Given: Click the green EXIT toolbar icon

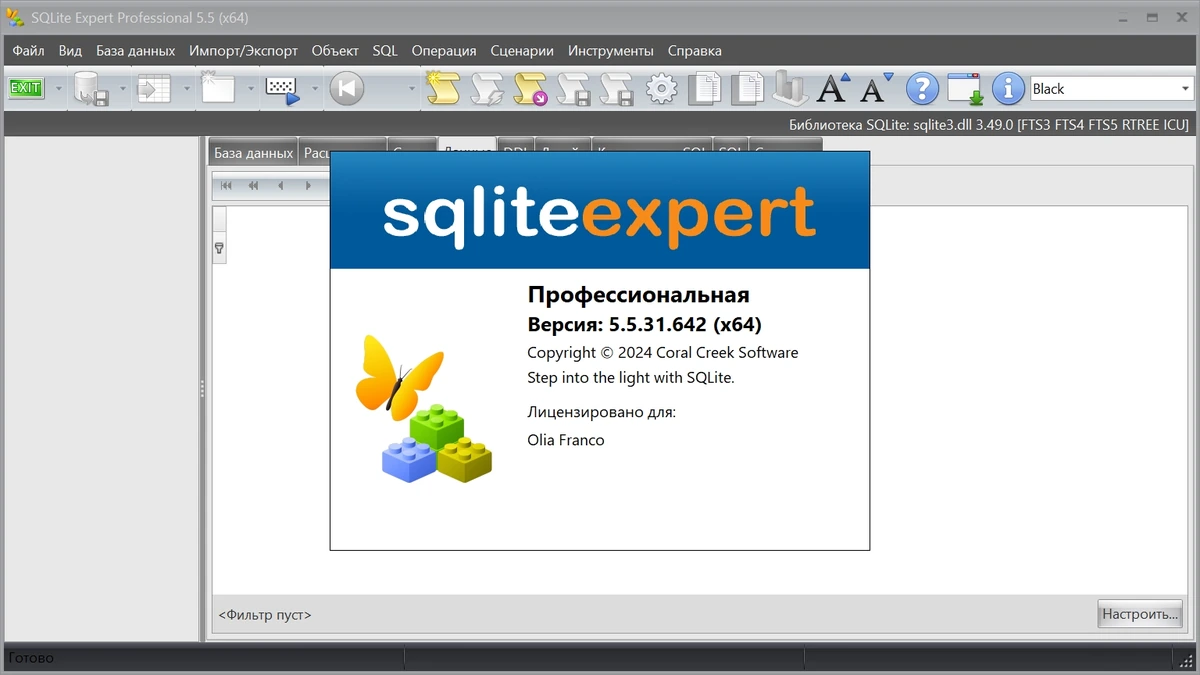Looking at the screenshot, I should coord(26,88).
